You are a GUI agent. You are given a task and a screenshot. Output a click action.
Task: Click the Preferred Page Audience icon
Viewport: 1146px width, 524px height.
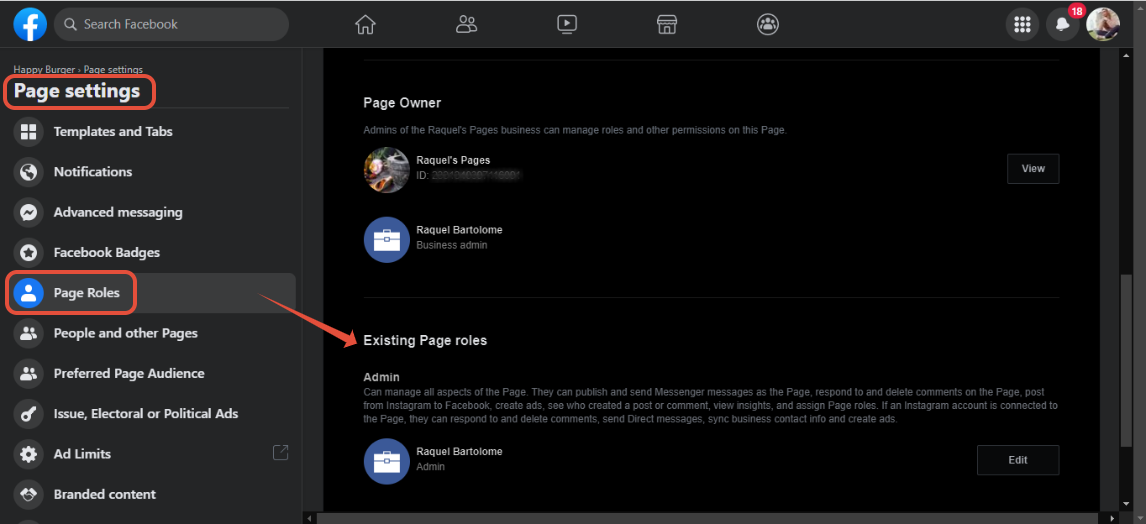29,373
